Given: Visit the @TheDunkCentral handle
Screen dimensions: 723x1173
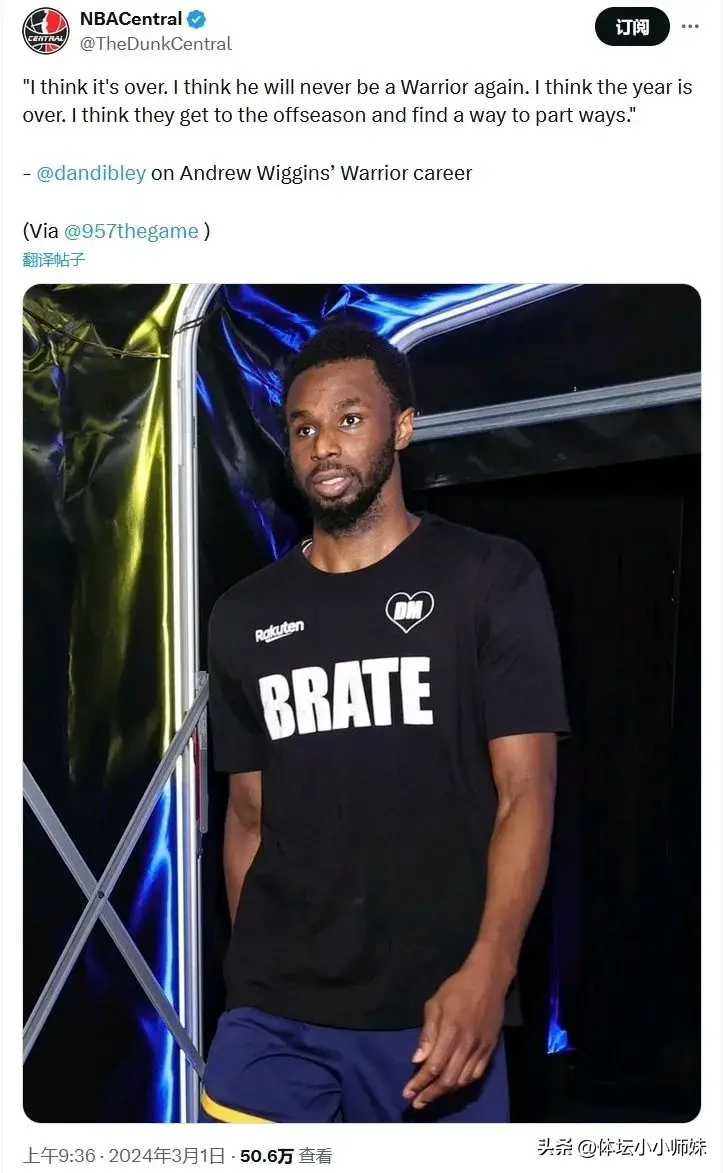Looking at the screenshot, I should click(156, 44).
